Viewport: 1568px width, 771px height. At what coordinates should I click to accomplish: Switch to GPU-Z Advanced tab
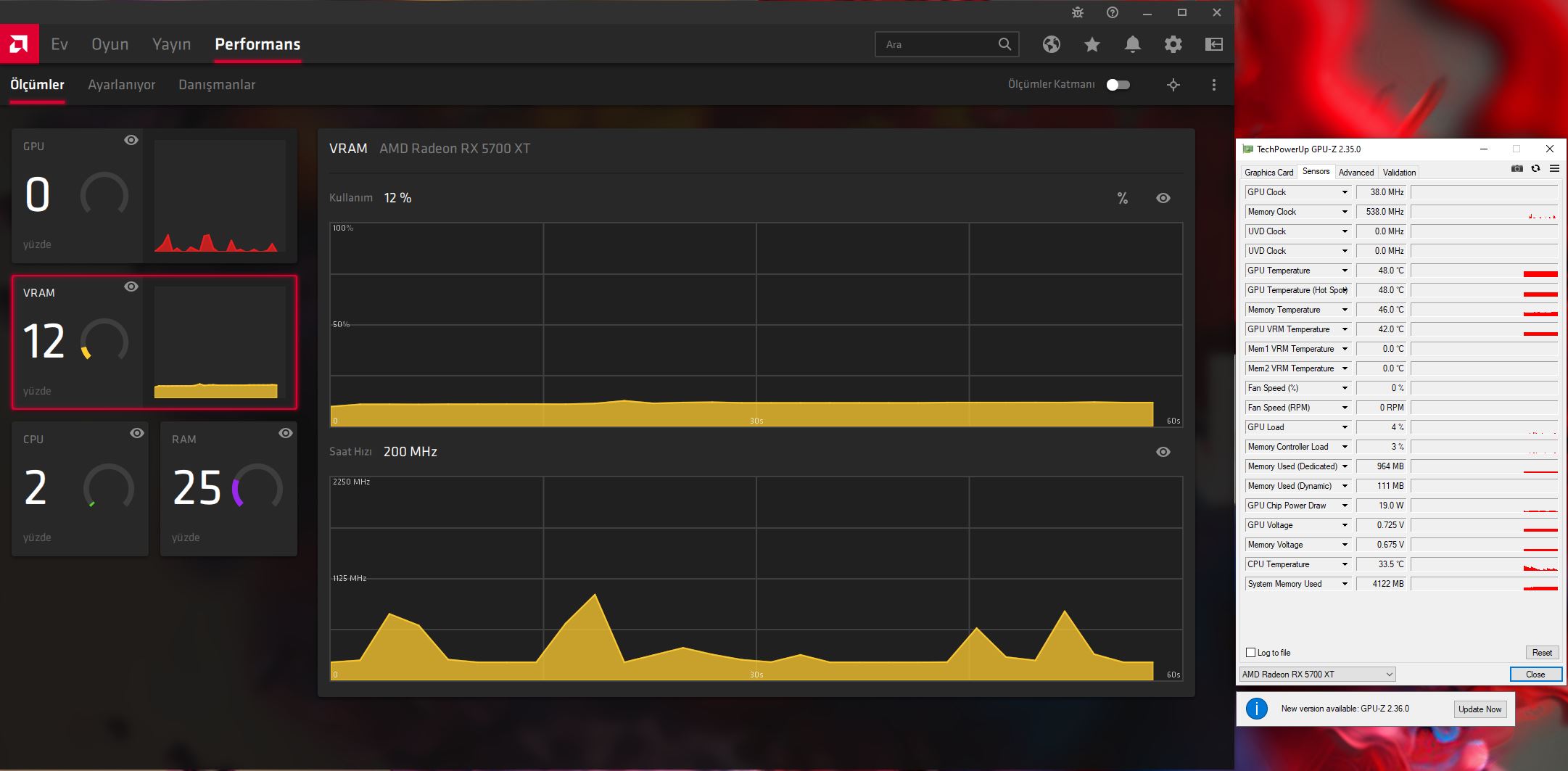coord(1356,173)
